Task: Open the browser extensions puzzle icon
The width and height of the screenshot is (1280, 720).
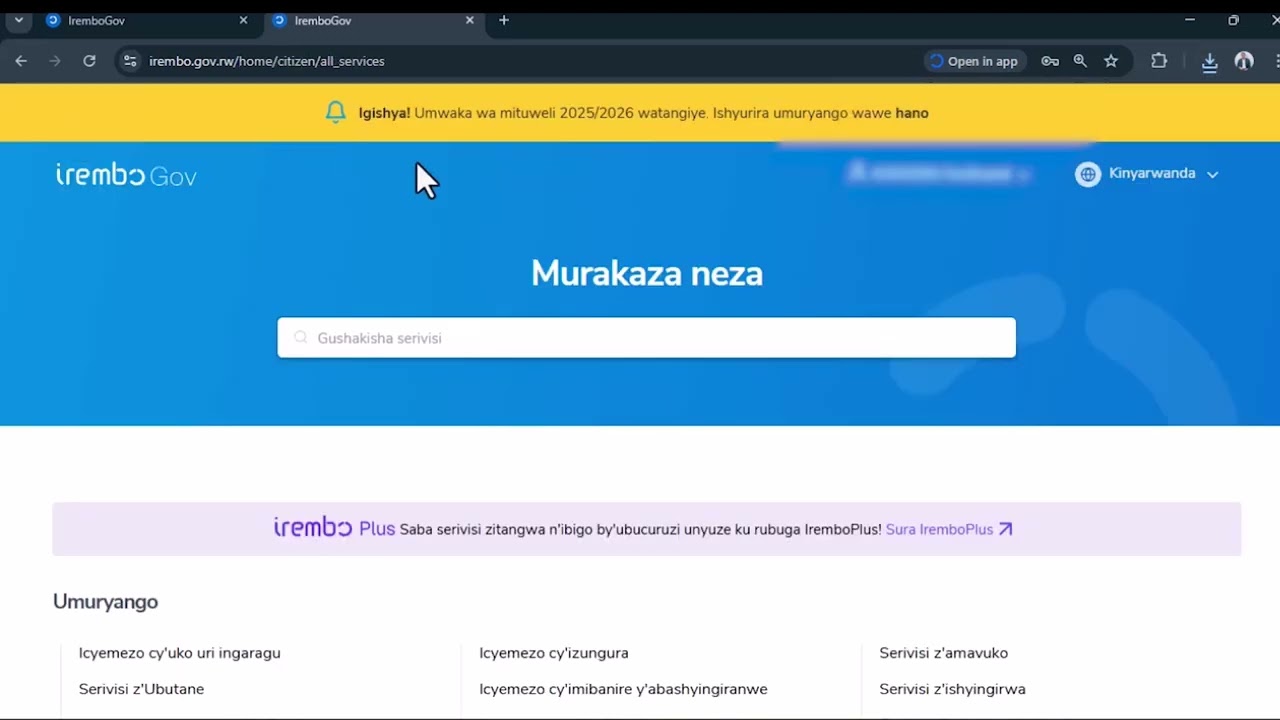Action: pyautogui.click(x=1159, y=61)
